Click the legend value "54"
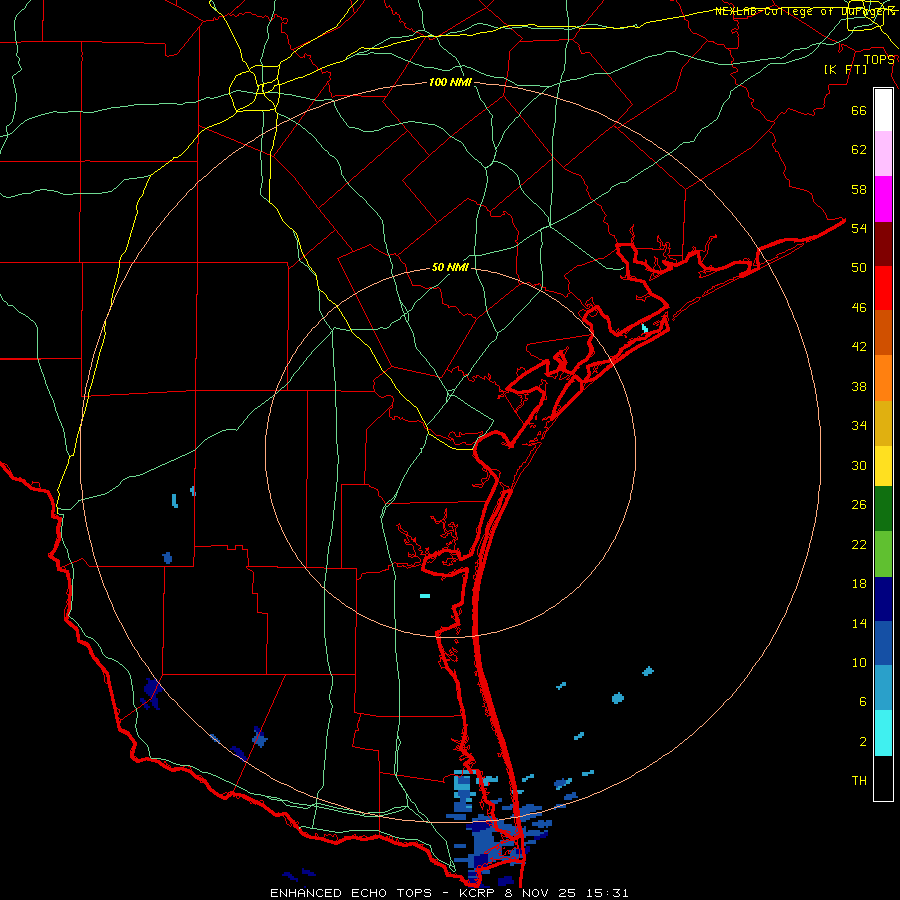 pos(859,228)
